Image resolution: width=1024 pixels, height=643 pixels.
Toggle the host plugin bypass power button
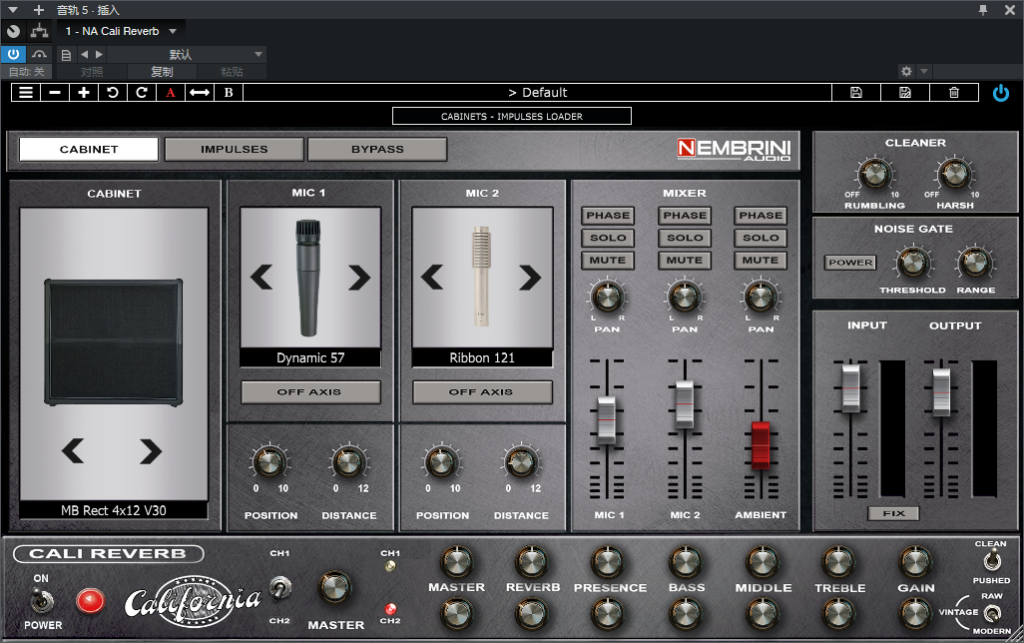pos(13,54)
